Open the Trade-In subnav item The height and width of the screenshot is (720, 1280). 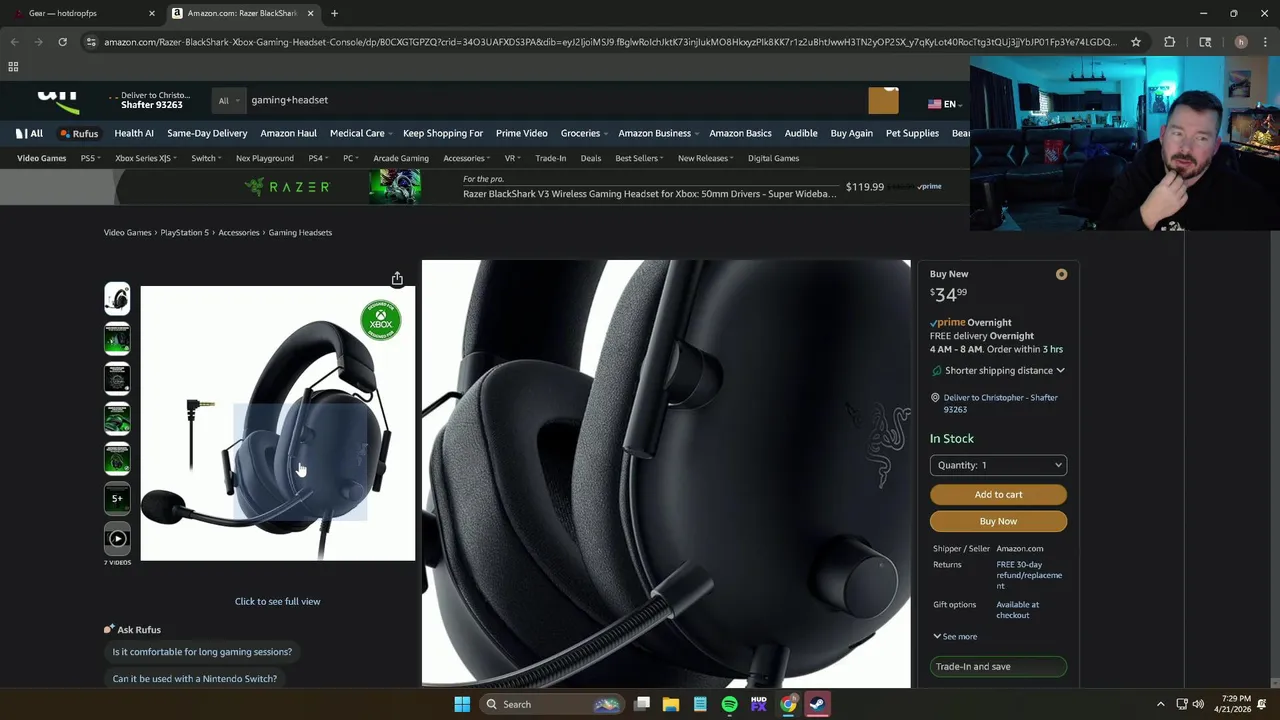point(550,158)
